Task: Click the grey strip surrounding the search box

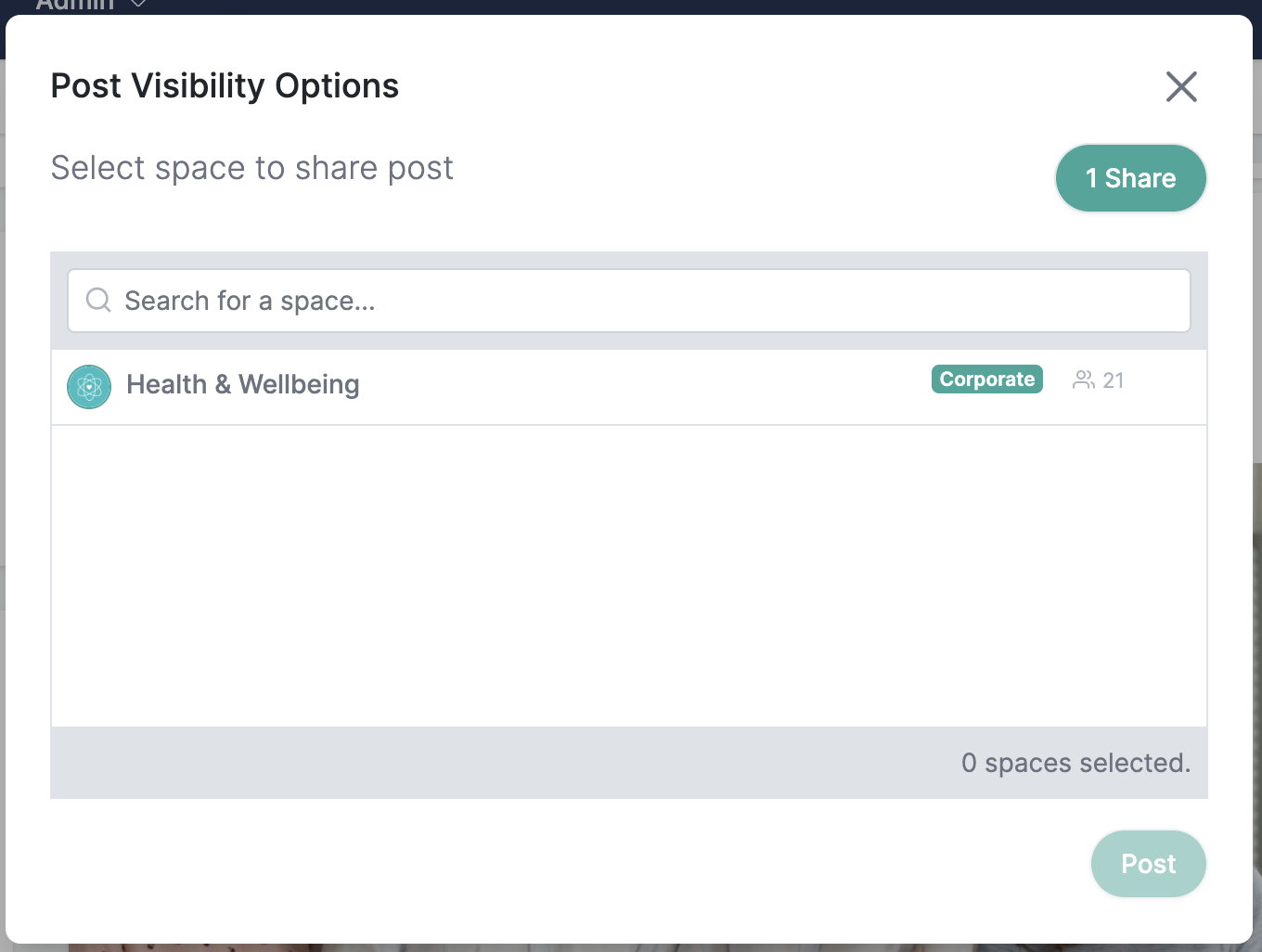Action: [x=629, y=261]
